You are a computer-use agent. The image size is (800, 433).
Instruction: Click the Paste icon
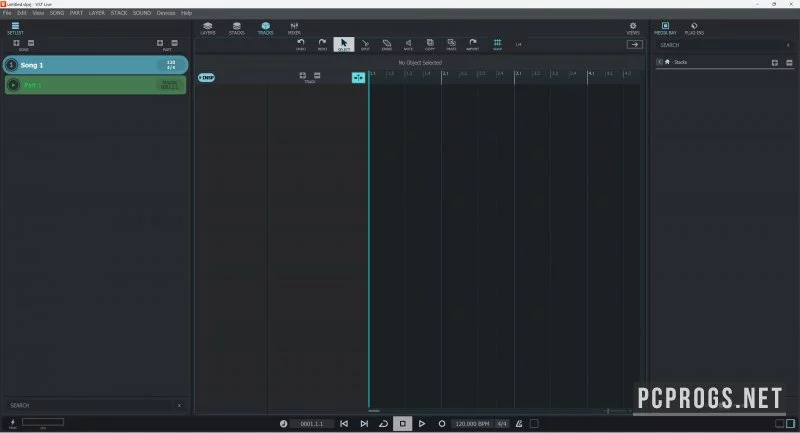[x=452, y=44]
